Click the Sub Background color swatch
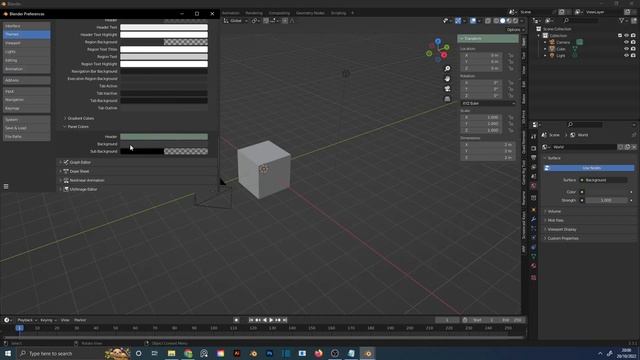 click(164, 151)
